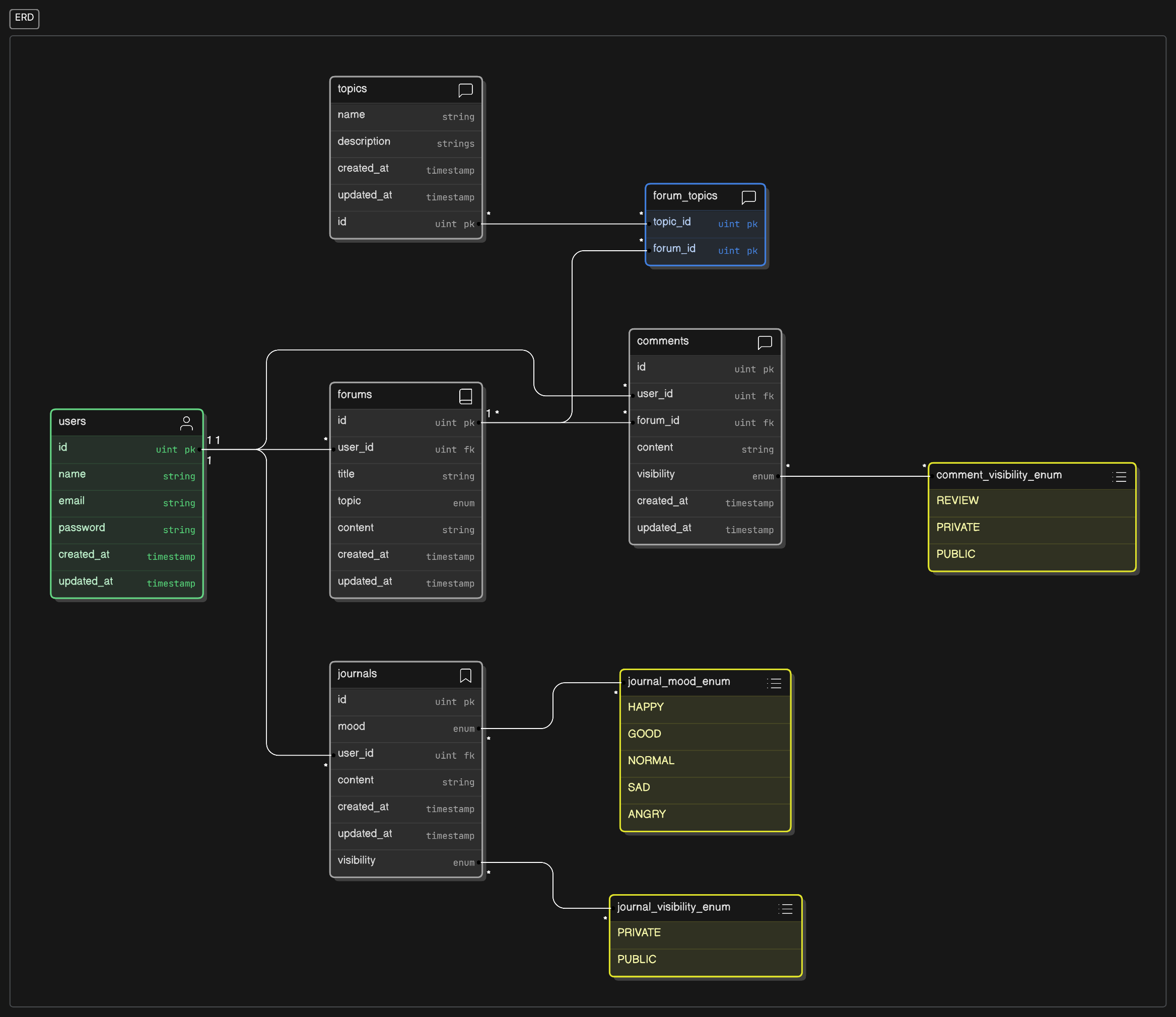Screen dimensions: 1176x1017
Task: Click list icon on journal_mood_enum
Action: tap(774, 683)
